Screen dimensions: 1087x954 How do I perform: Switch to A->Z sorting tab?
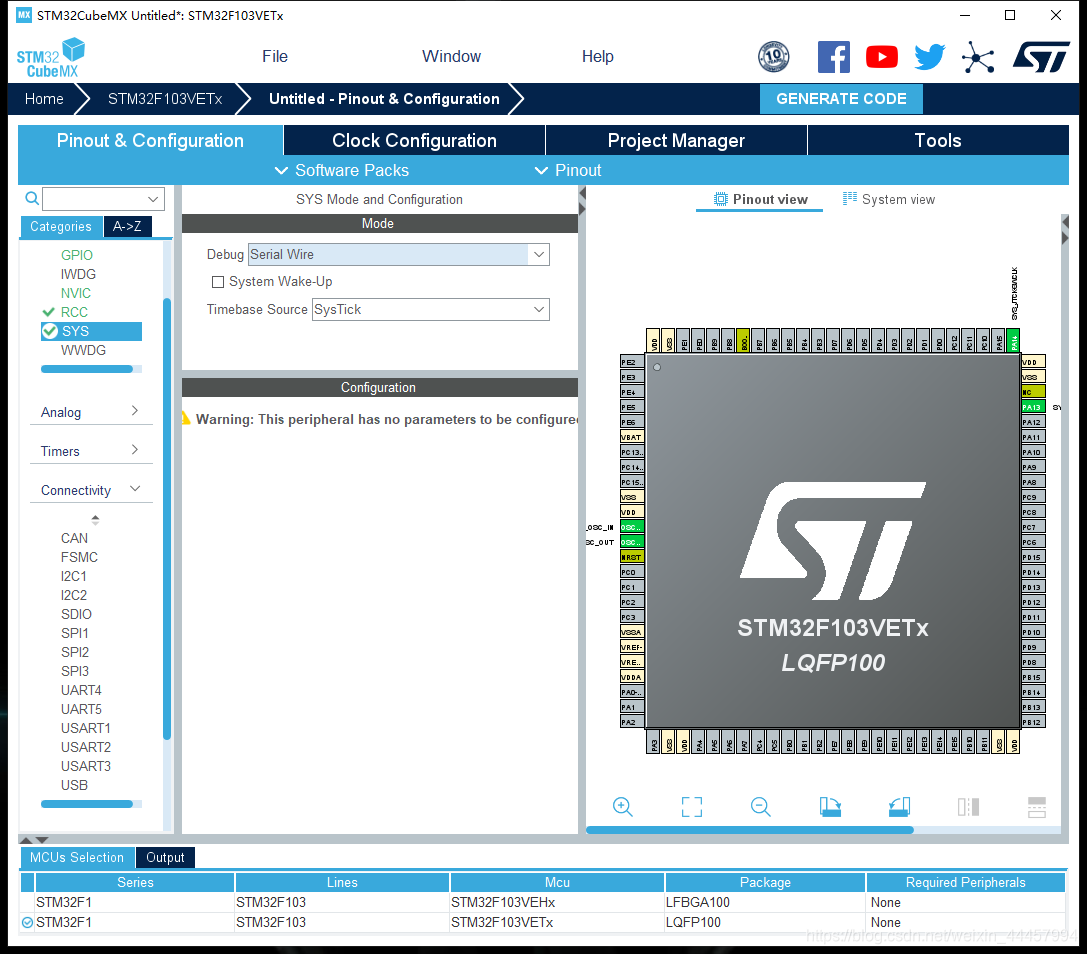coord(127,227)
